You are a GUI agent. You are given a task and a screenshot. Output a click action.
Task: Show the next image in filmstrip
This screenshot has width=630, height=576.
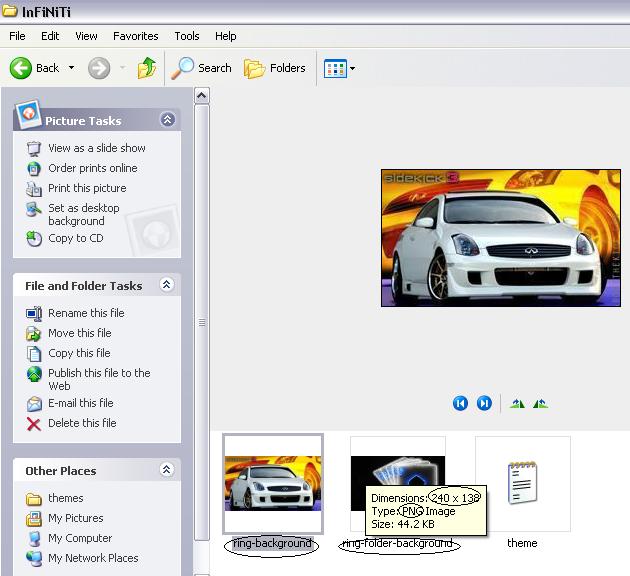pyautogui.click(x=484, y=403)
